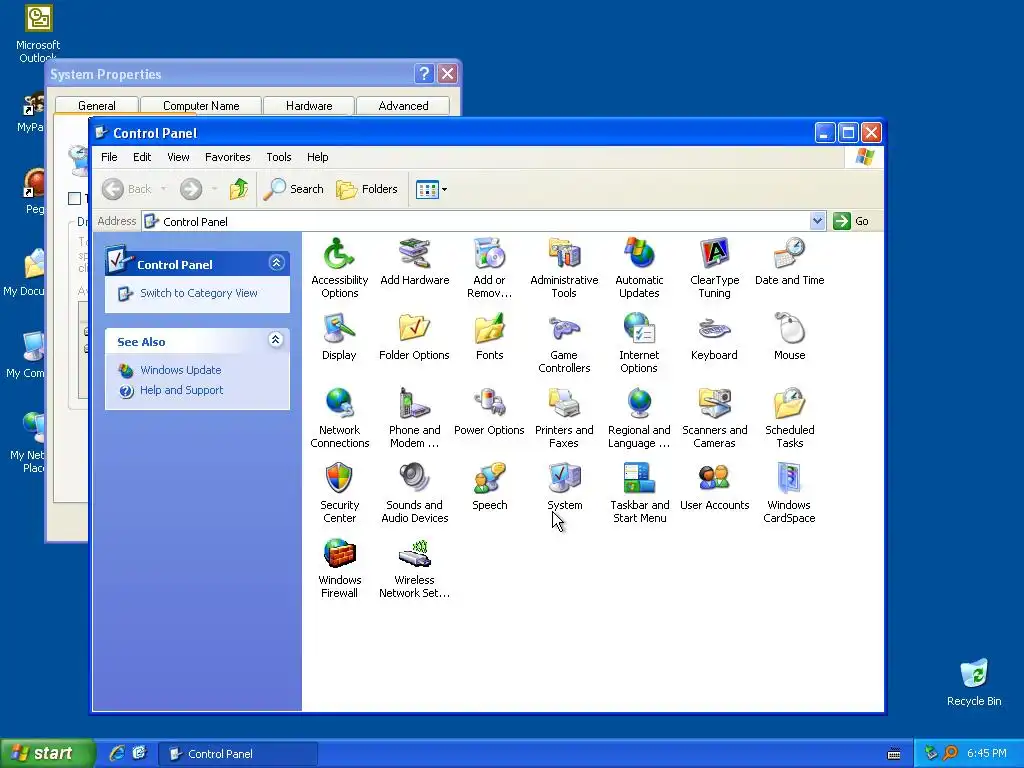
Task: Open the View menu
Action: (x=178, y=157)
